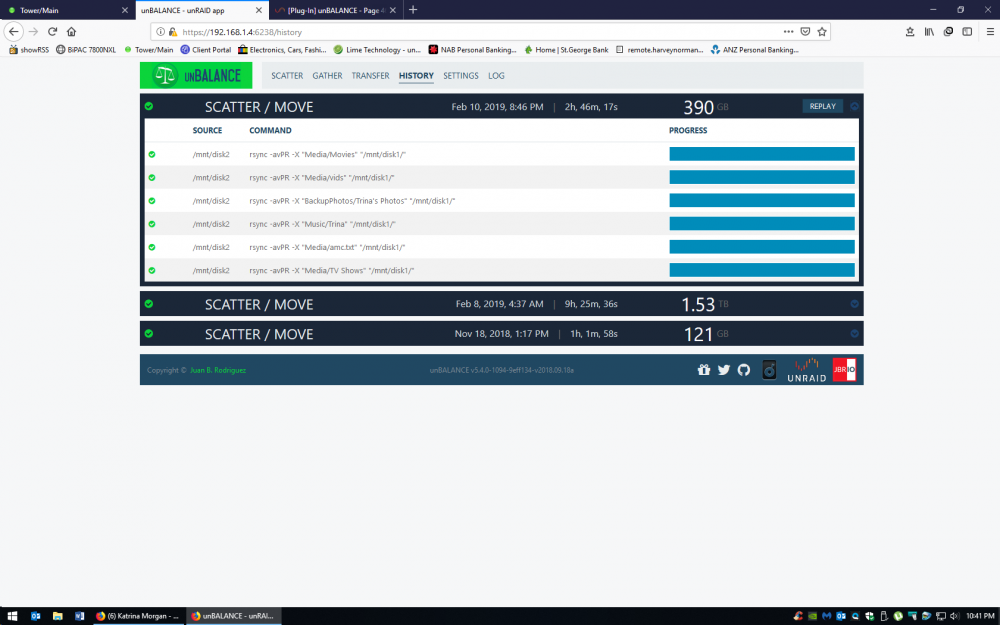
Task: Open ANZ Personal Banking bookmark
Action: pos(754,50)
